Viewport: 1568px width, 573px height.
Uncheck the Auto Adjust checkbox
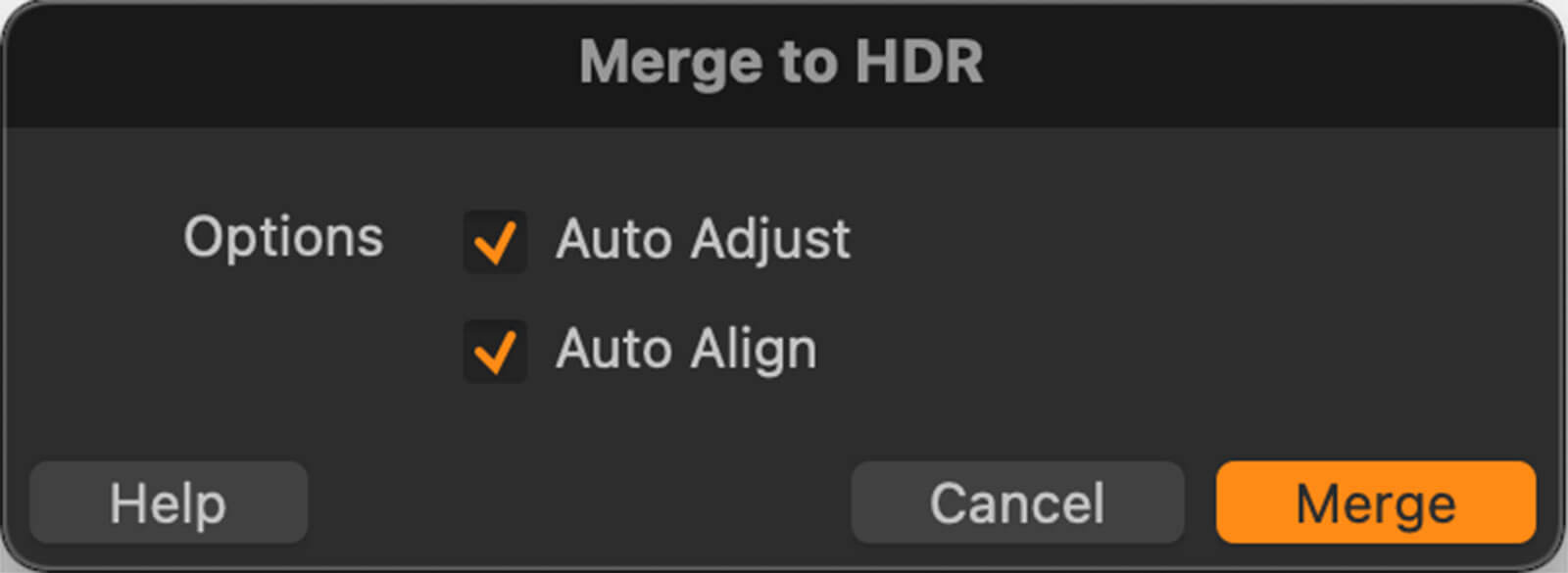point(495,241)
